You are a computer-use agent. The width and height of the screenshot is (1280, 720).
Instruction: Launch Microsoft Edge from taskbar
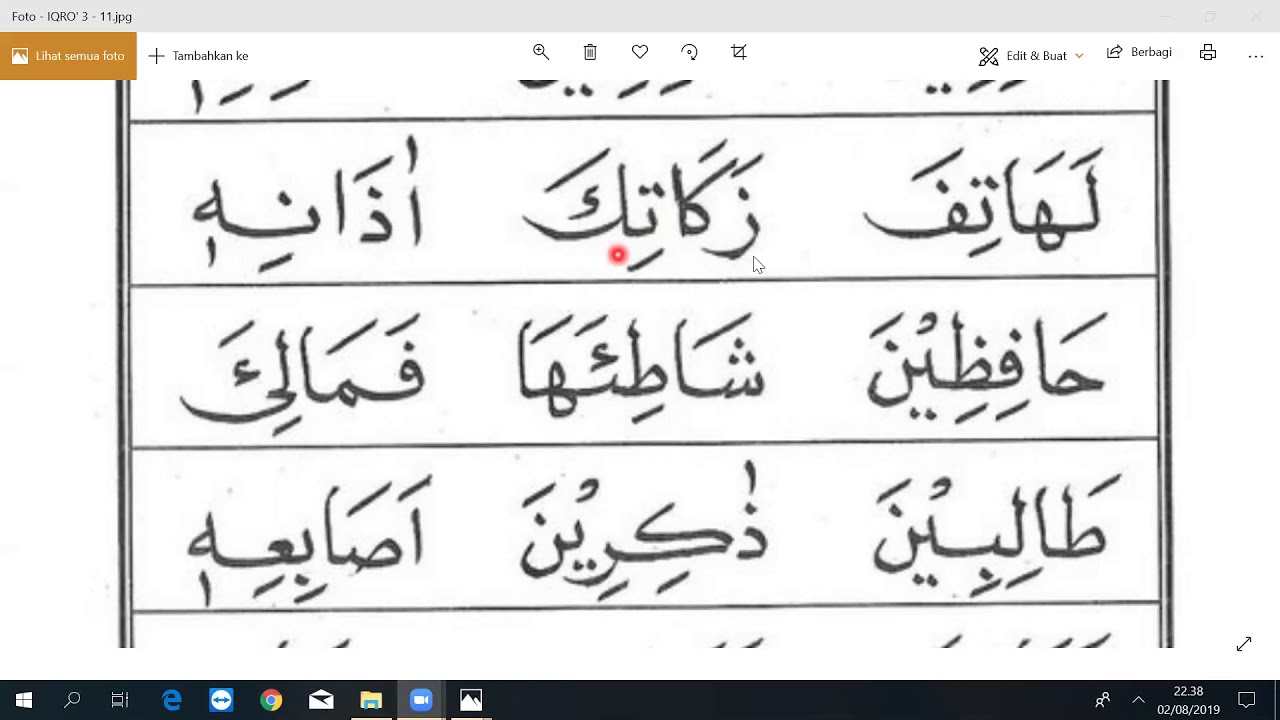coord(172,700)
